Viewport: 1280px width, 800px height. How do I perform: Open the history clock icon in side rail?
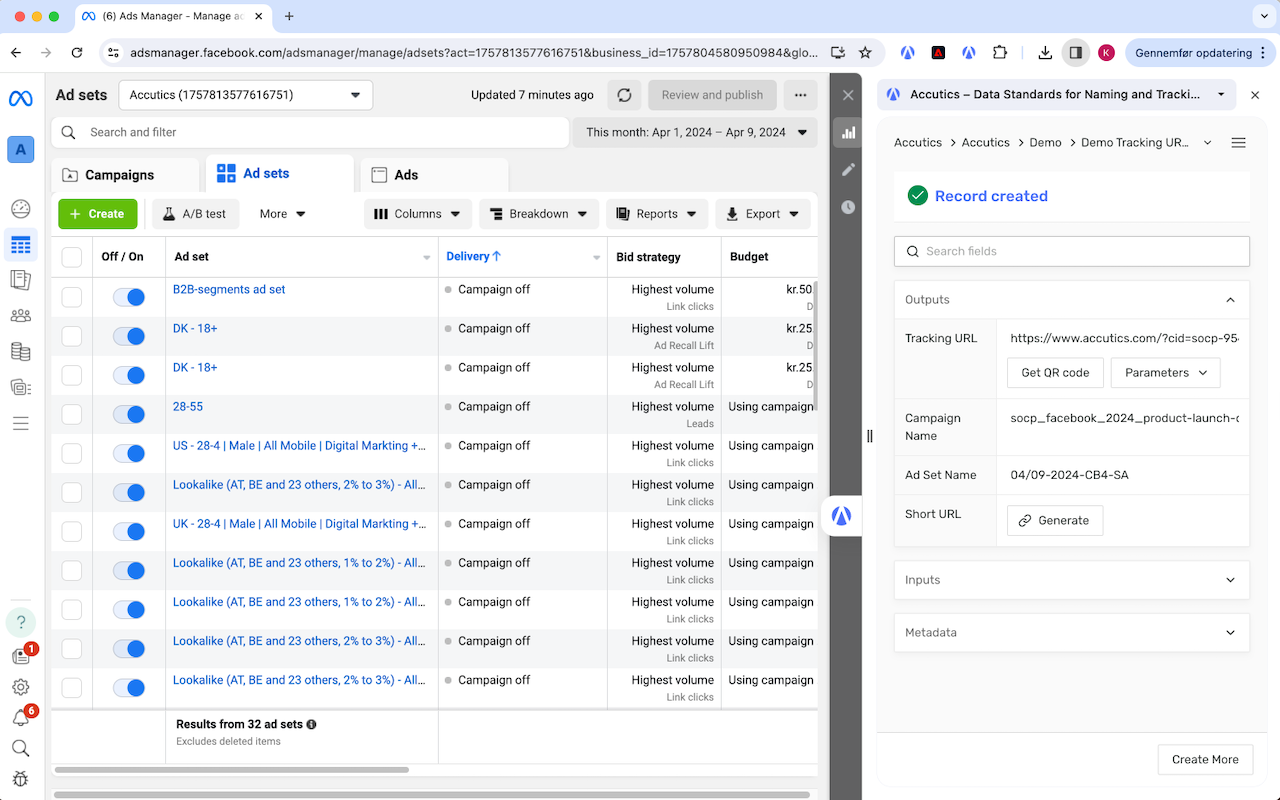[x=848, y=207]
